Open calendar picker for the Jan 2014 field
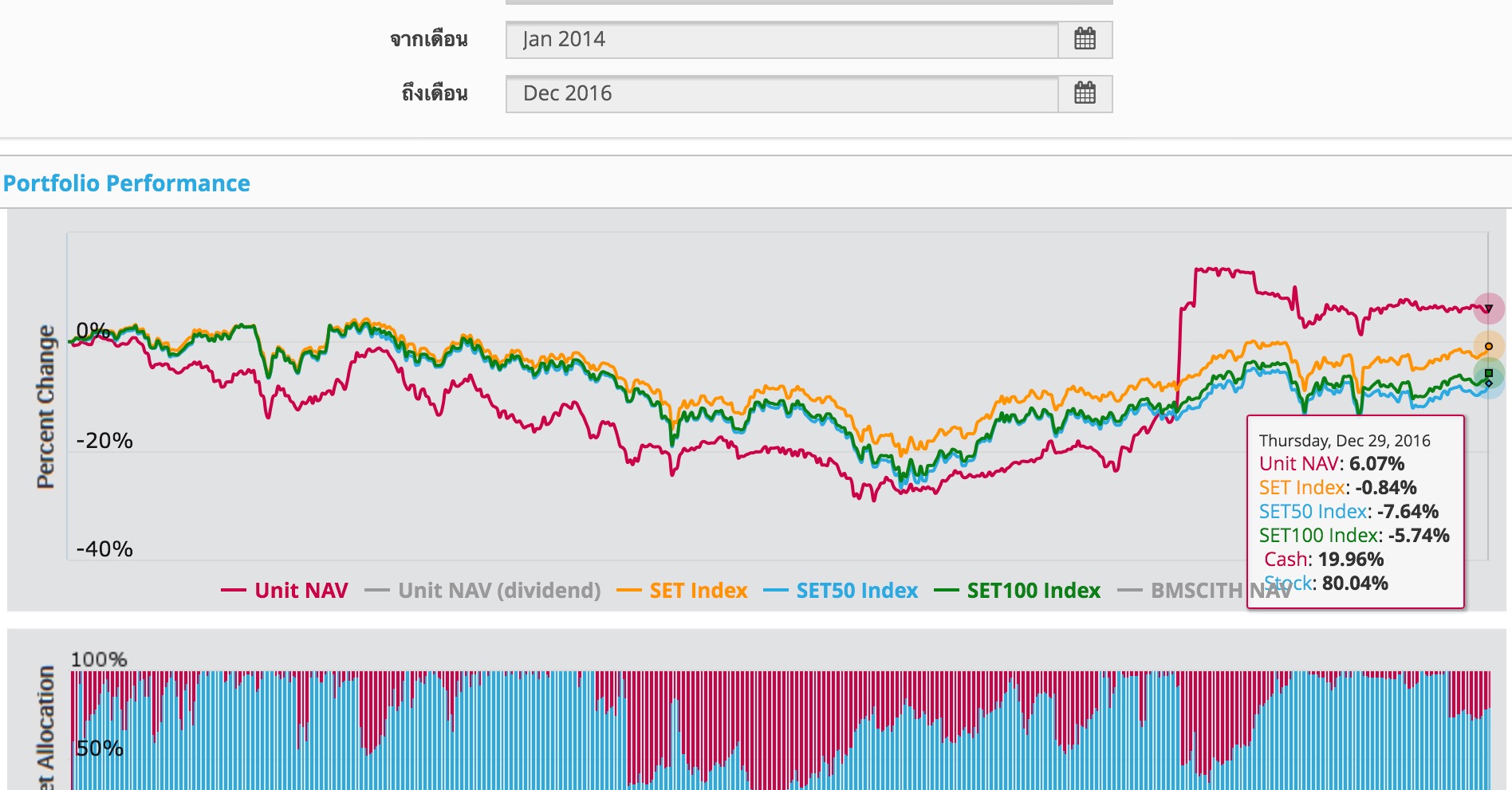Viewport: 1512px width, 790px height. (1085, 39)
